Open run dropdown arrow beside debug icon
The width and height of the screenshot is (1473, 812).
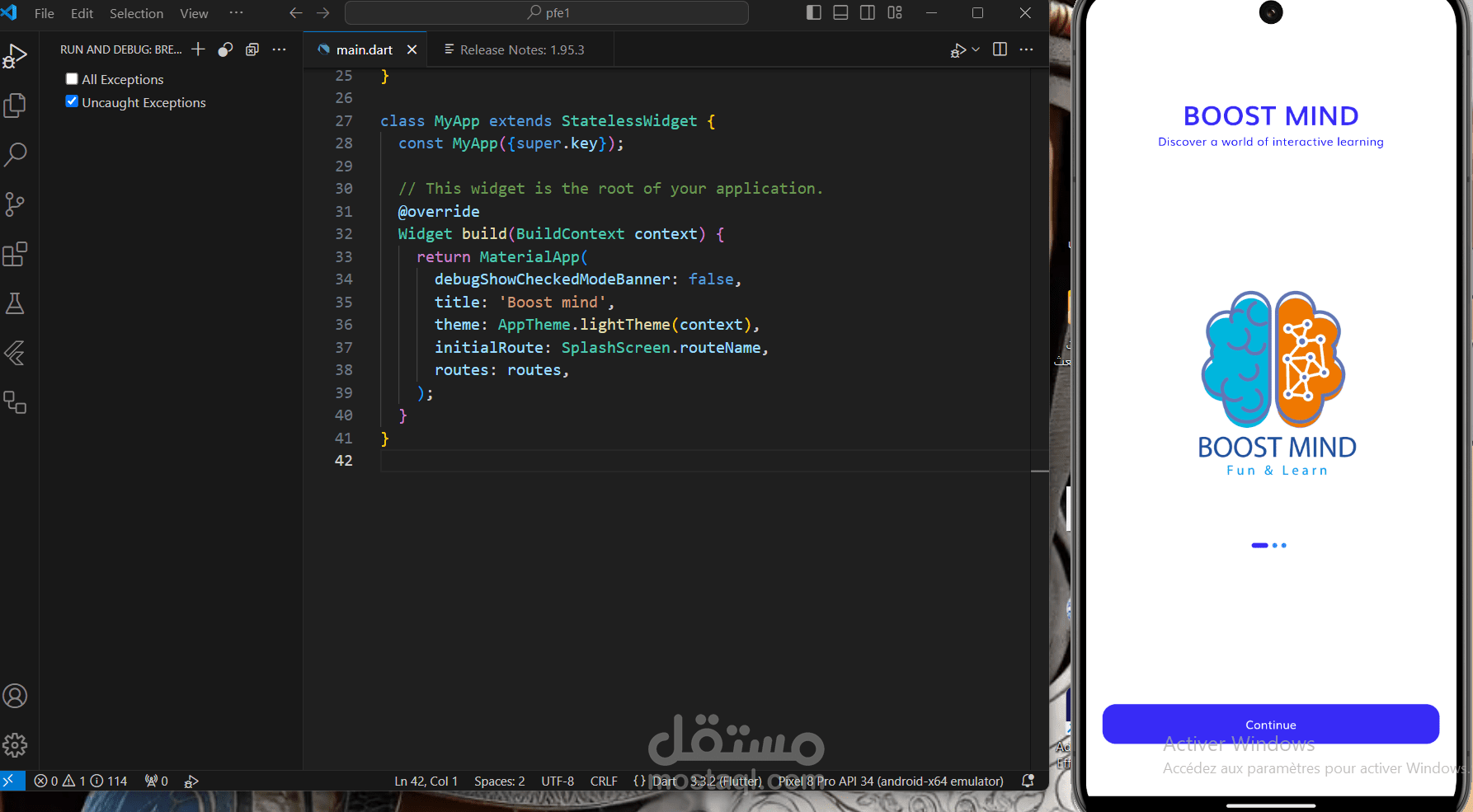[x=976, y=49]
